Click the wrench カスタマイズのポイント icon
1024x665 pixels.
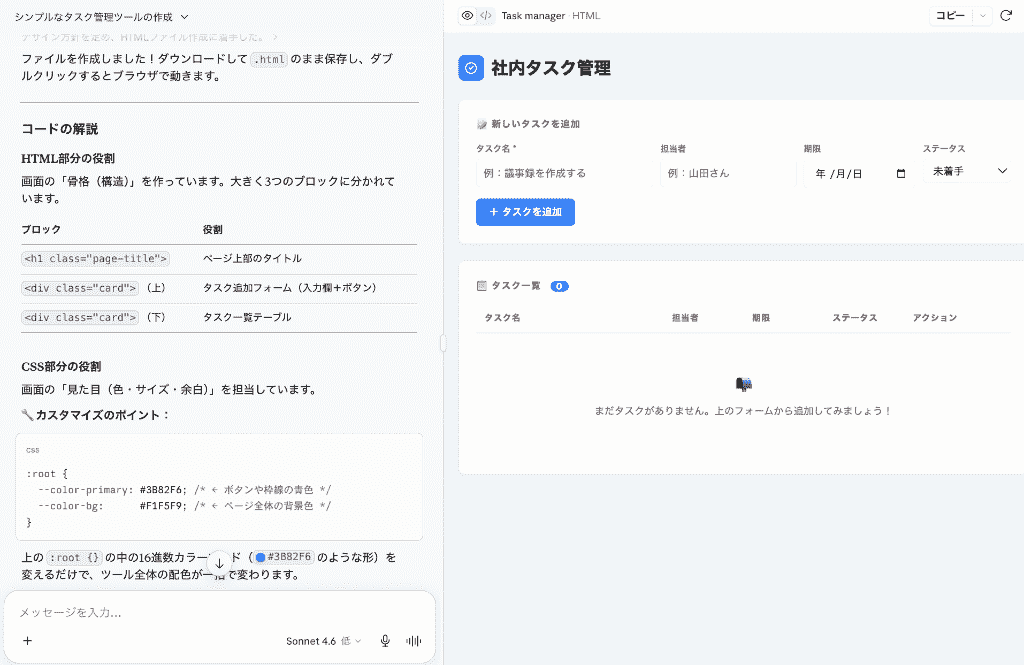tap(27, 415)
